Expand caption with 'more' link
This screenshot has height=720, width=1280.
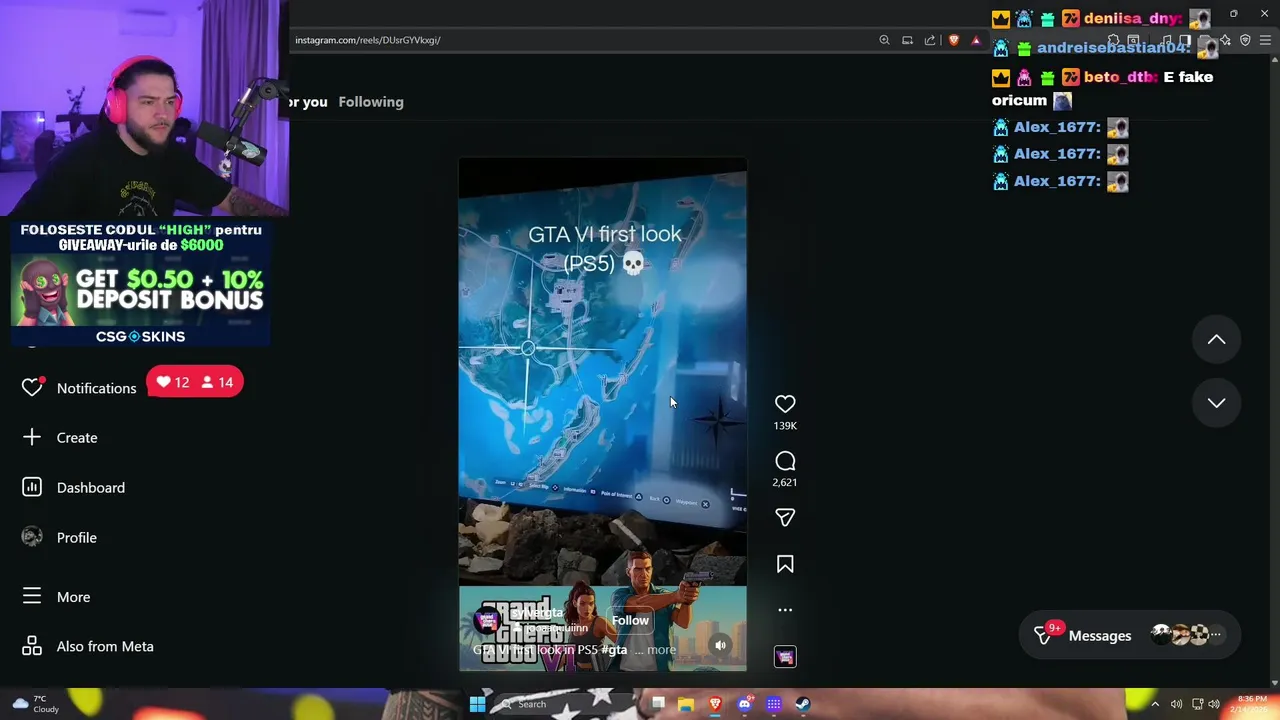point(661,650)
